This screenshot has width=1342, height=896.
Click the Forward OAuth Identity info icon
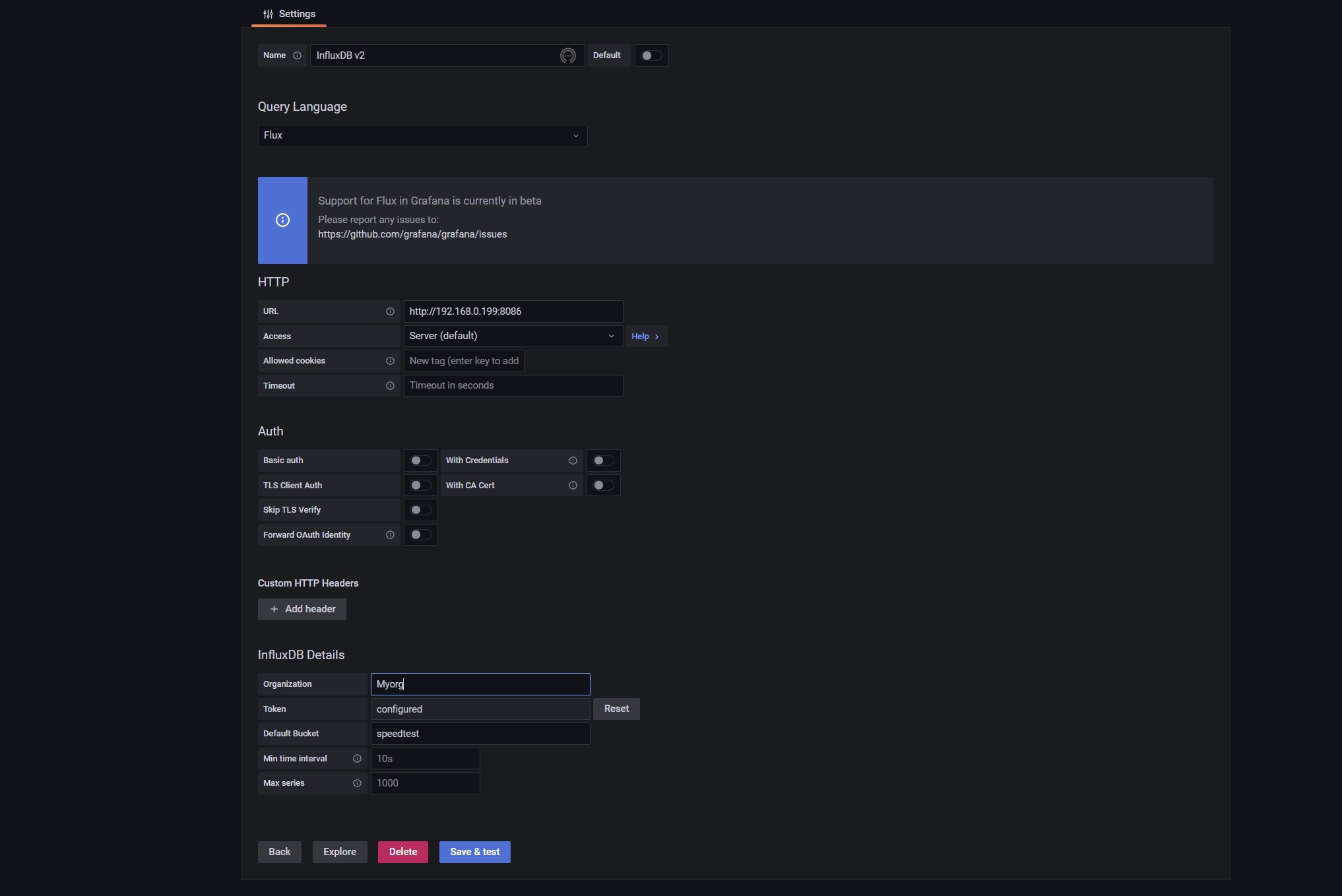(390, 535)
